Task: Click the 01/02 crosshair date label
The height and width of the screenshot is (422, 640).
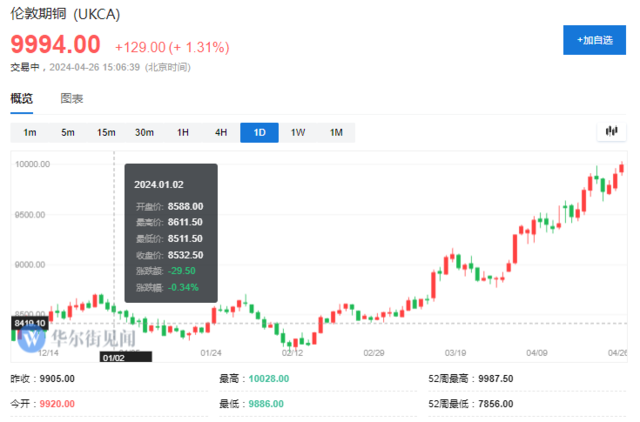Action: [x=113, y=355]
